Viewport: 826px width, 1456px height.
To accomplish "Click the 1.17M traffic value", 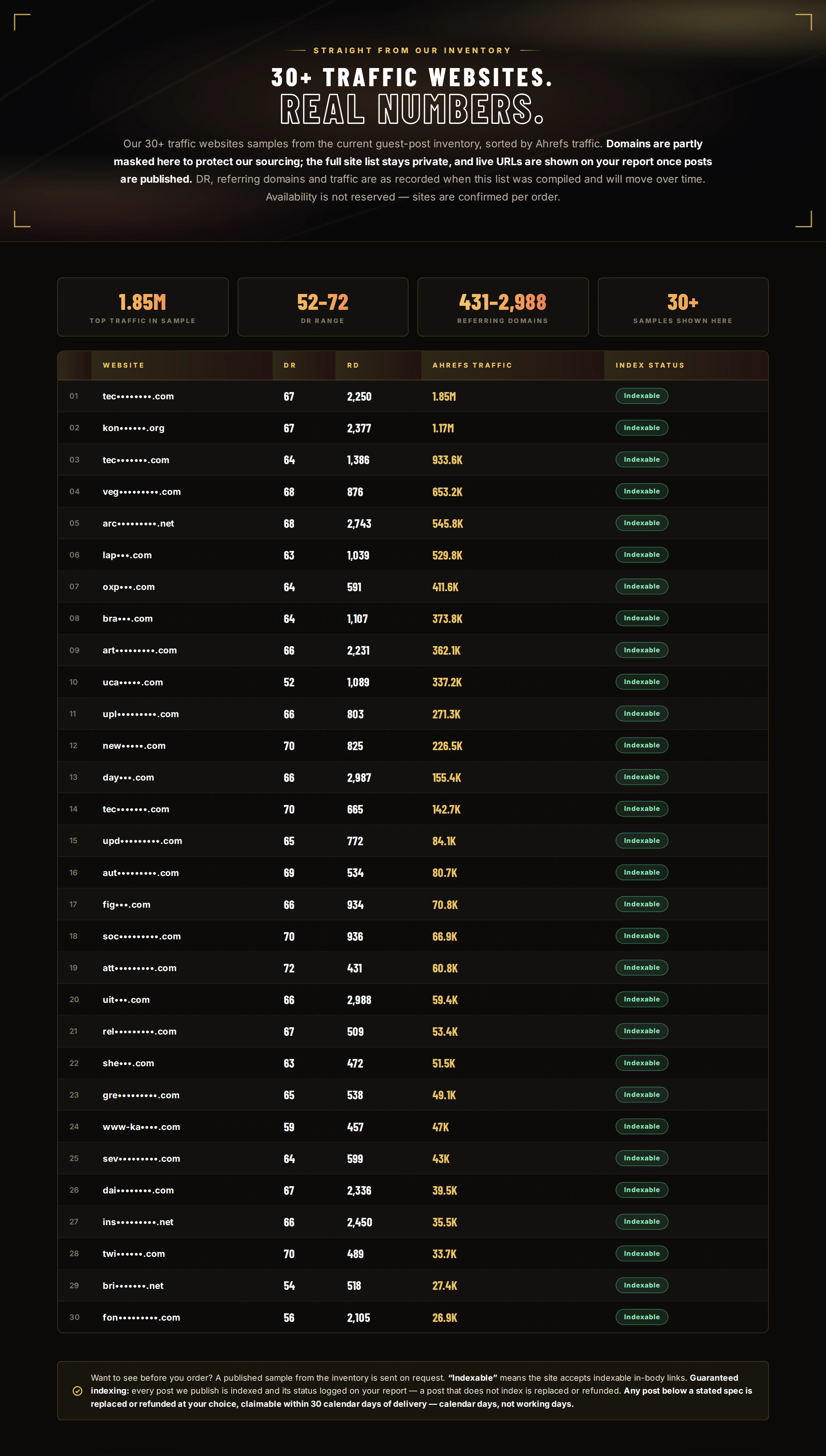I will (443, 428).
